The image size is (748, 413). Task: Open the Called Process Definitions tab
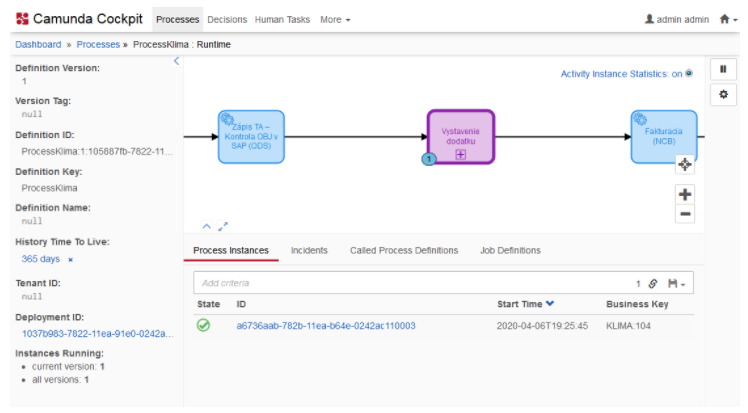[x=404, y=250]
